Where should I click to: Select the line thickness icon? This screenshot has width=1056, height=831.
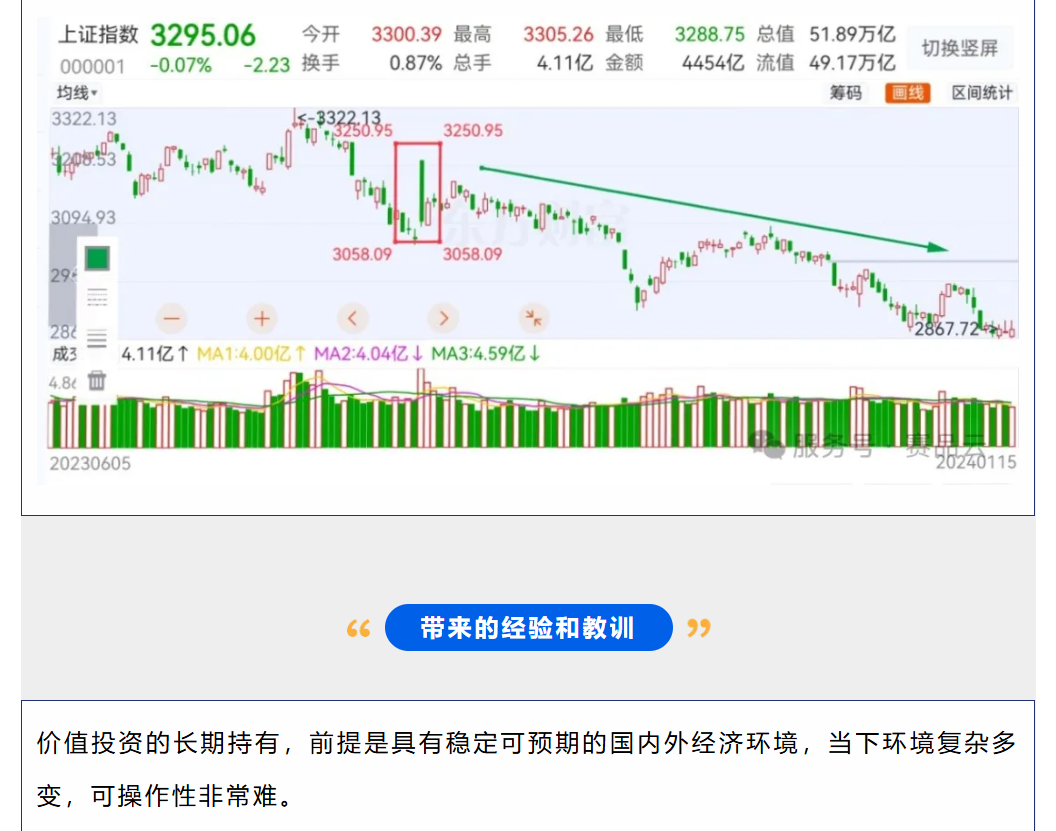point(97,339)
